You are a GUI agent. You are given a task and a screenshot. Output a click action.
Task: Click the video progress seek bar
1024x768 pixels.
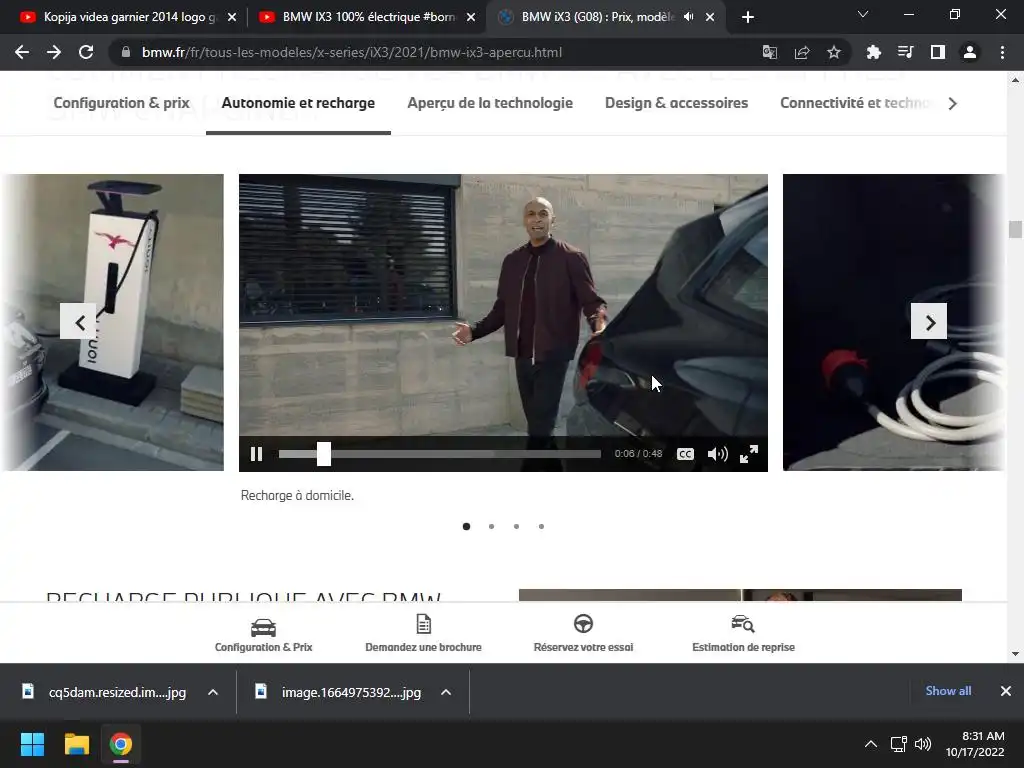coord(440,454)
